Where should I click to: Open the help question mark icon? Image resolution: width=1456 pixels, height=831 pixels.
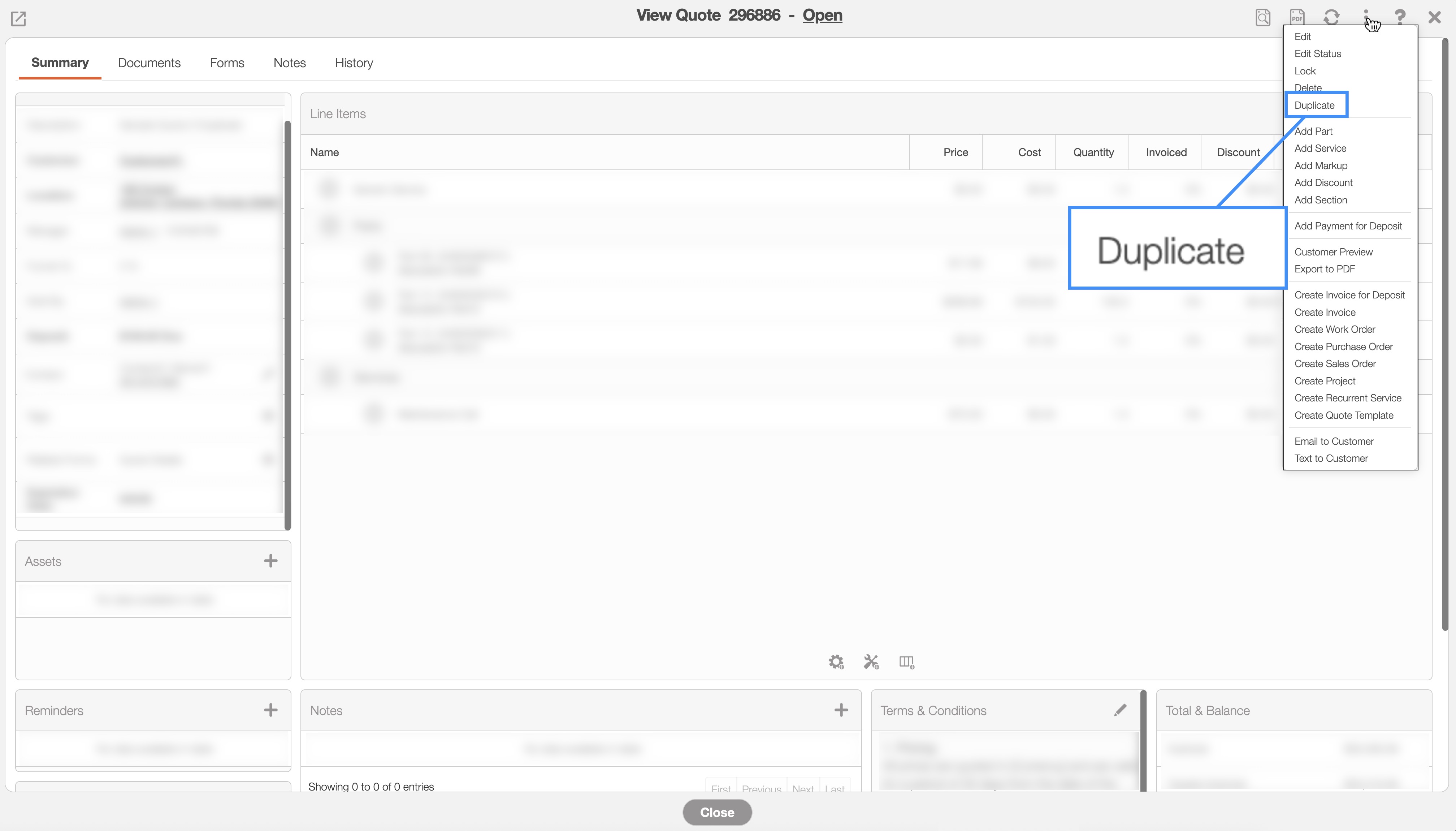click(1400, 17)
